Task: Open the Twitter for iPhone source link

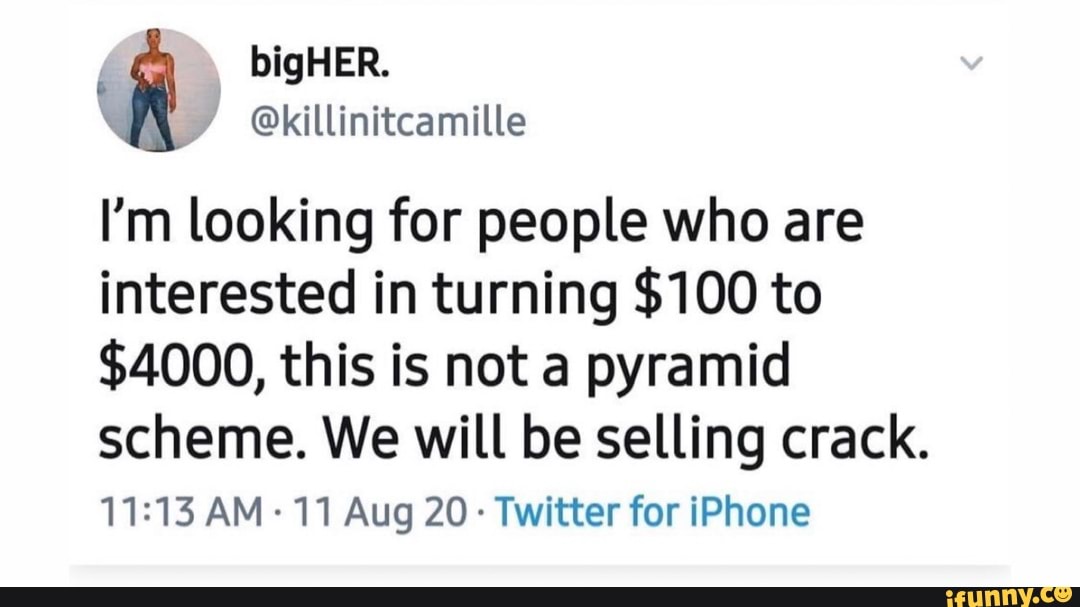Action: point(652,513)
